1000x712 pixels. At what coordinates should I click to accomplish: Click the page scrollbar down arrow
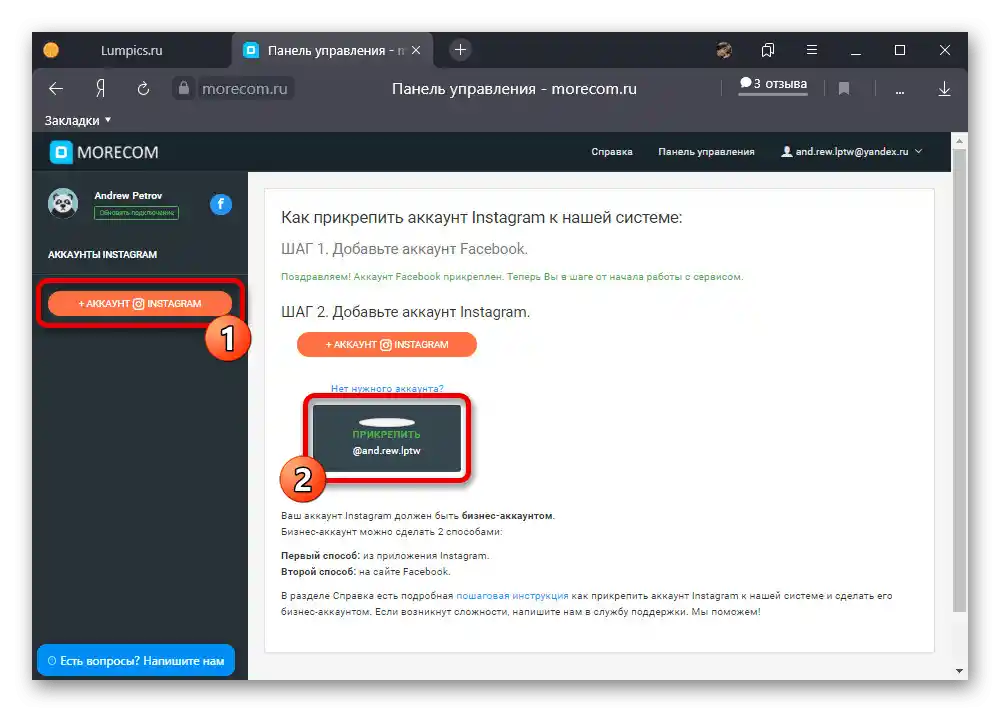[x=959, y=671]
